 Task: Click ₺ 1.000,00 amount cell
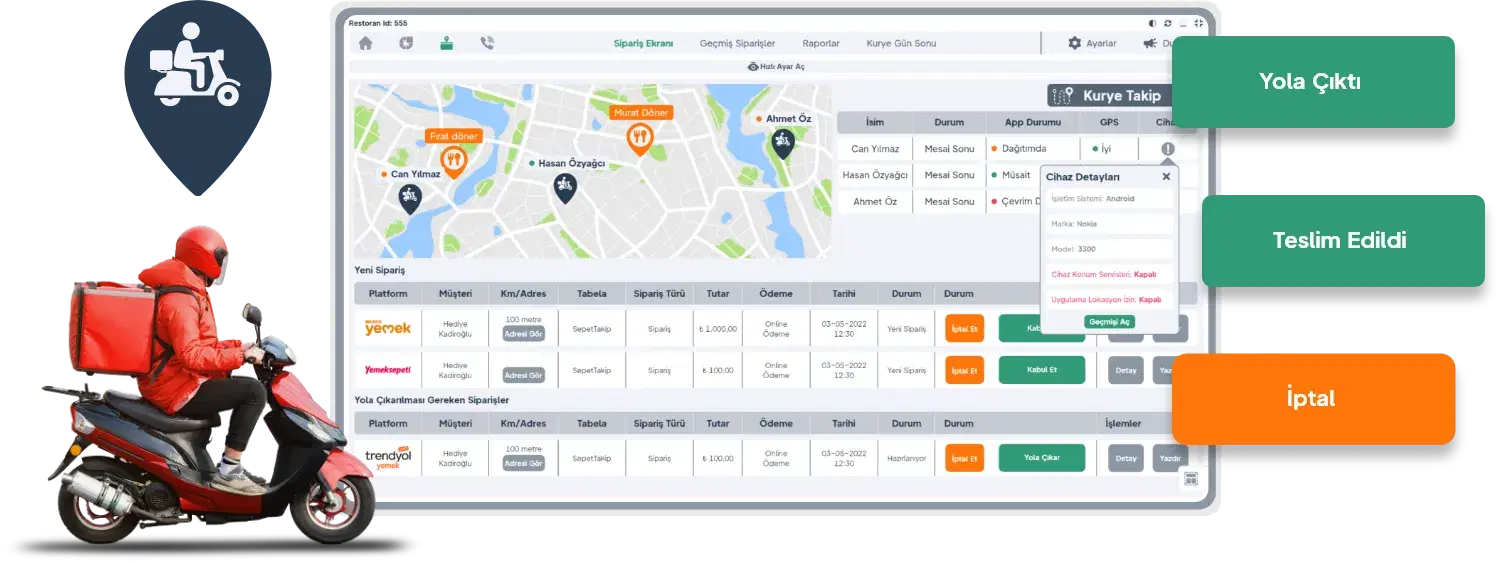click(x=718, y=328)
